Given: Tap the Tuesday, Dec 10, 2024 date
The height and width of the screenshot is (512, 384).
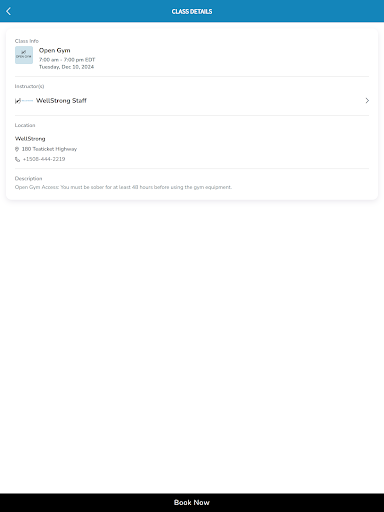Looking at the screenshot, I should click(66, 67).
